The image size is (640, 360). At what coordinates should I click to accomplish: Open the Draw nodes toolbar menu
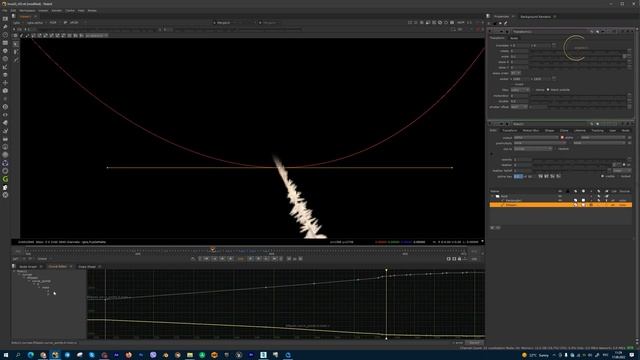(5, 27)
